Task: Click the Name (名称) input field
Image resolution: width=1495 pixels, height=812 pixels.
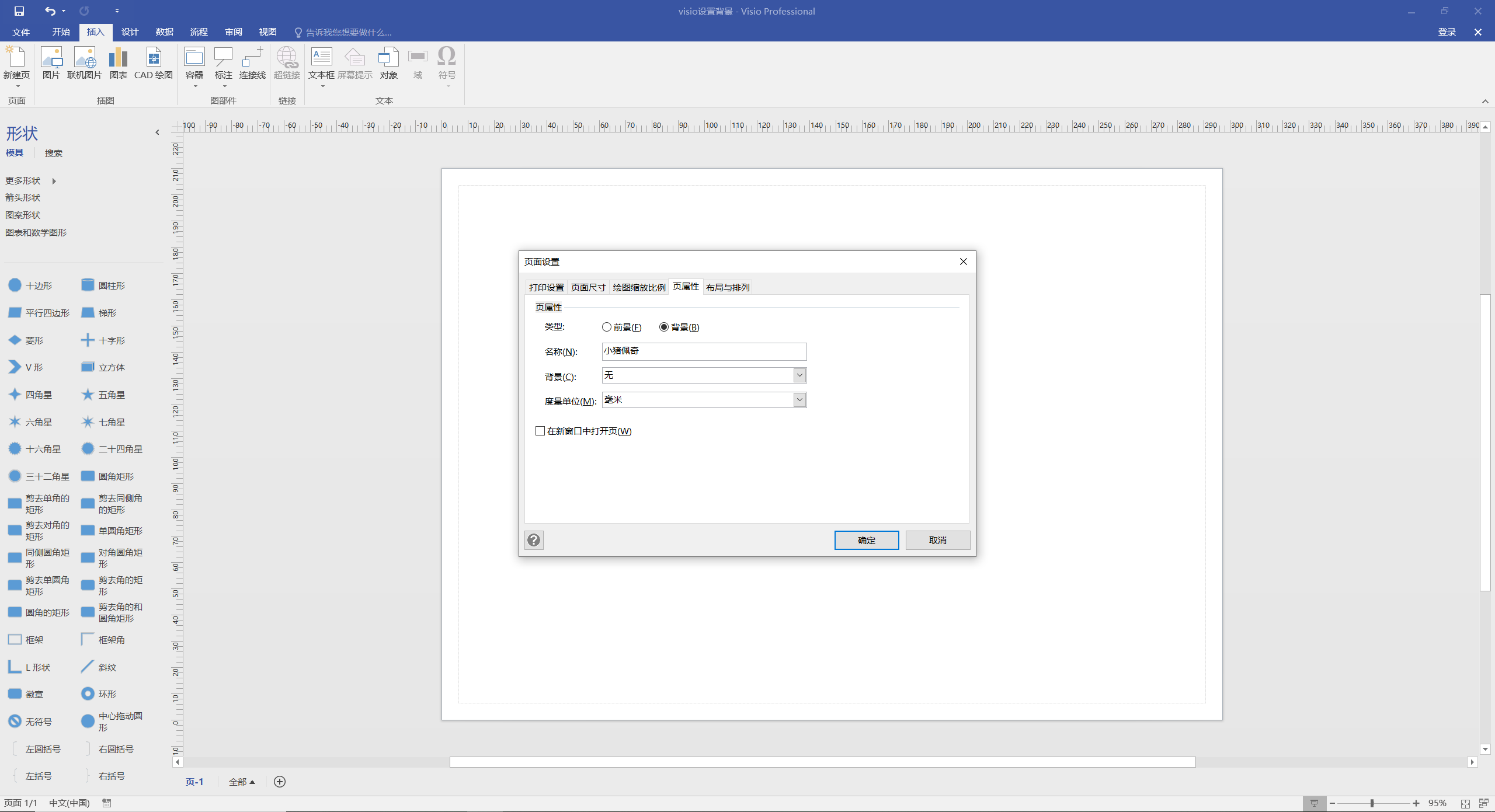Action: pyautogui.click(x=704, y=351)
